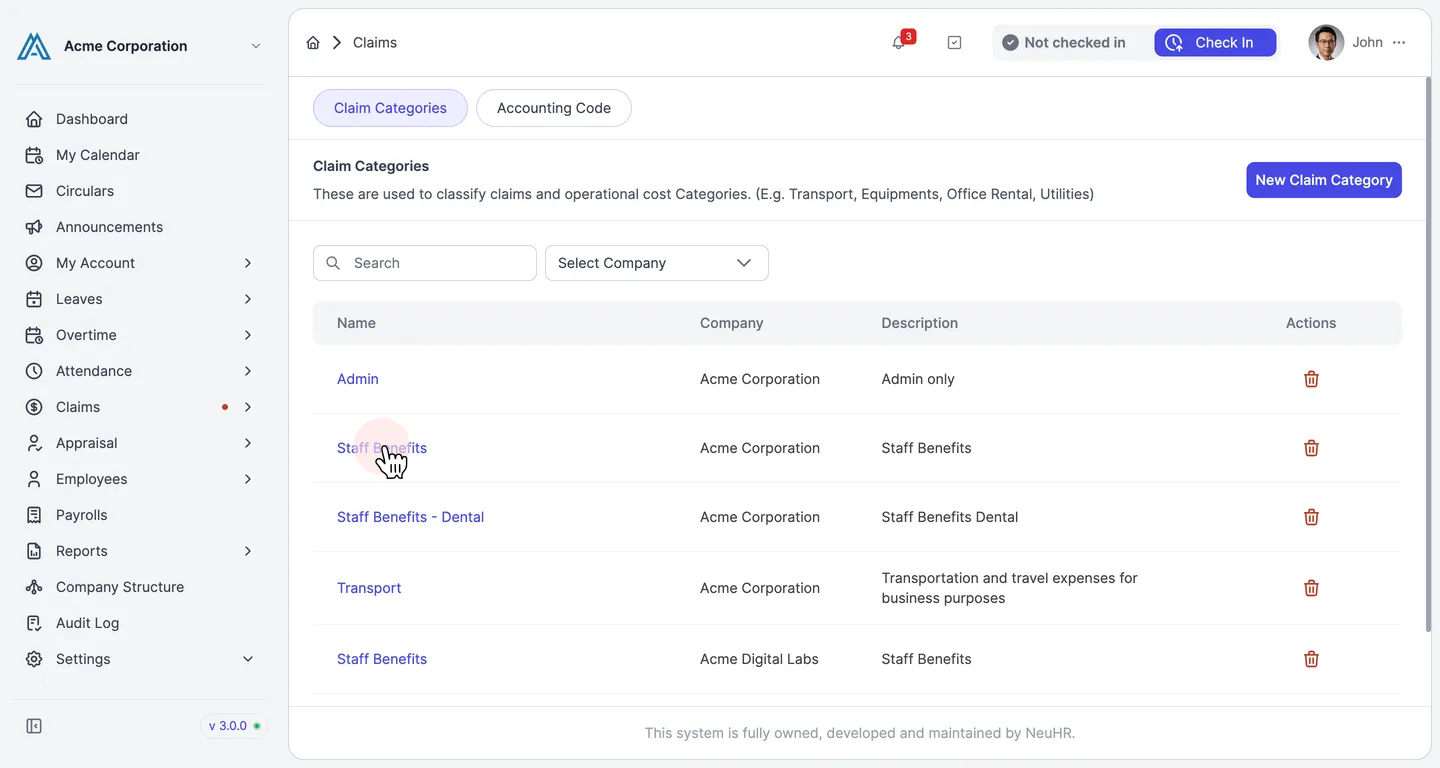The width and height of the screenshot is (1440, 768).
Task: Click the Employees person icon
Action: (x=34, y=479)
